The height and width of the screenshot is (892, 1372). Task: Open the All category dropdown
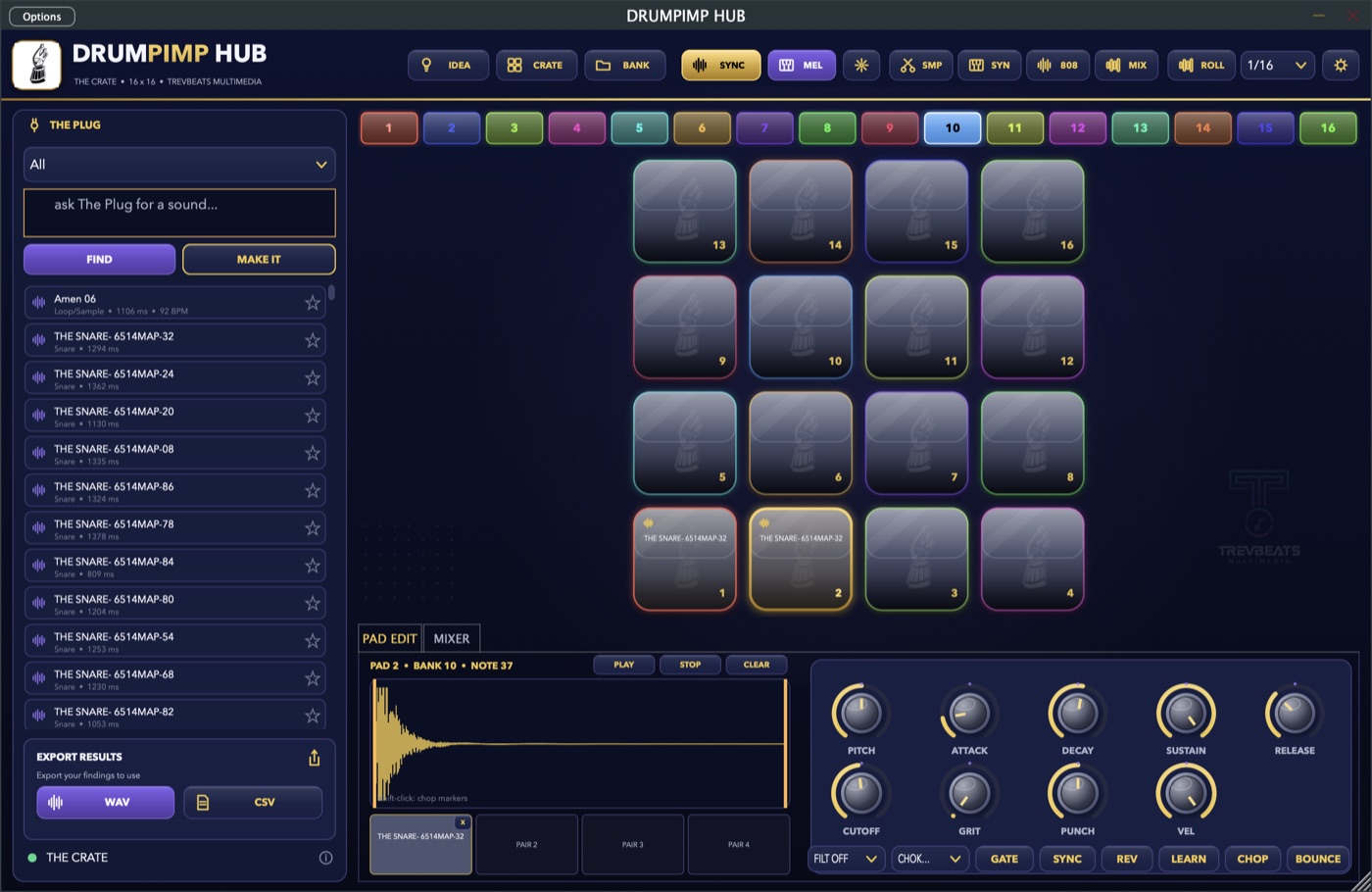point(179,165)
